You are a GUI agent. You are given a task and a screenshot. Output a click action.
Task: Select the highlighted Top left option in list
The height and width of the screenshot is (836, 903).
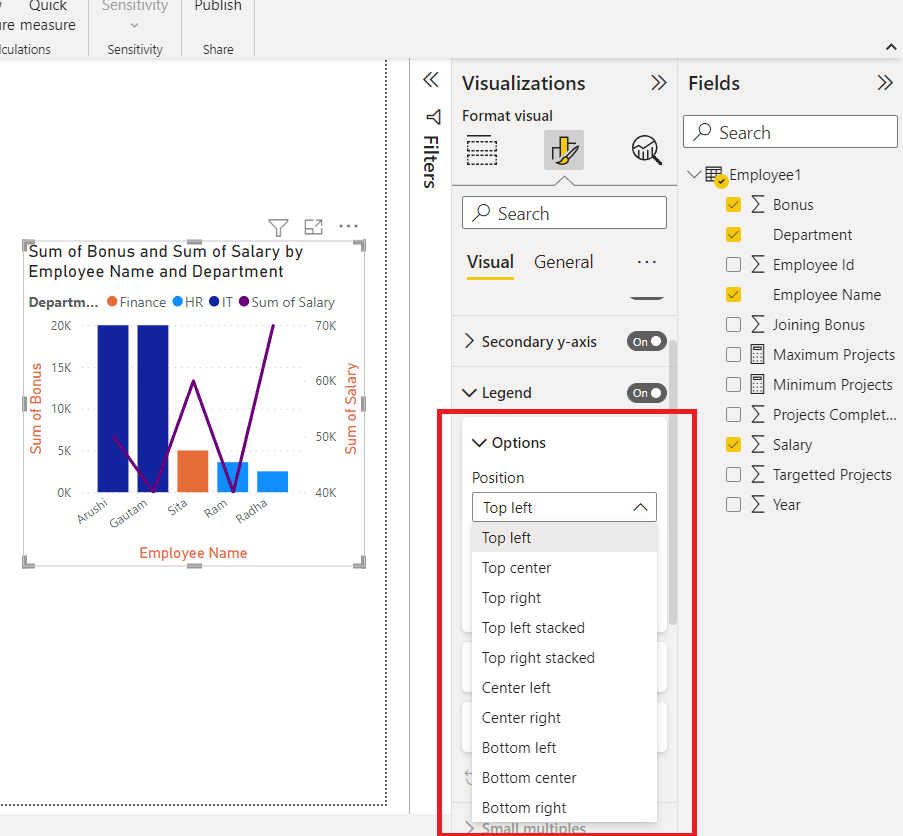tap(564, 538)
